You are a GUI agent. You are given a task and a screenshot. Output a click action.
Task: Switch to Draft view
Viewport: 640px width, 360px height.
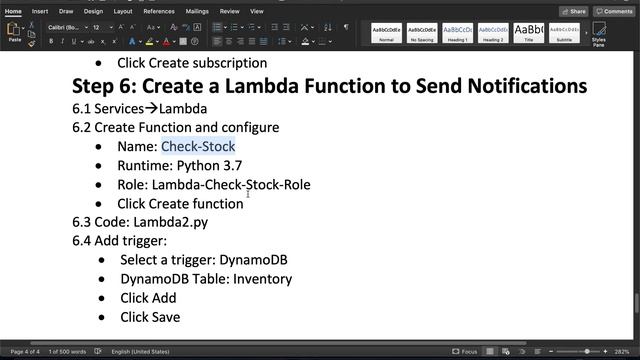coord(538,351)
